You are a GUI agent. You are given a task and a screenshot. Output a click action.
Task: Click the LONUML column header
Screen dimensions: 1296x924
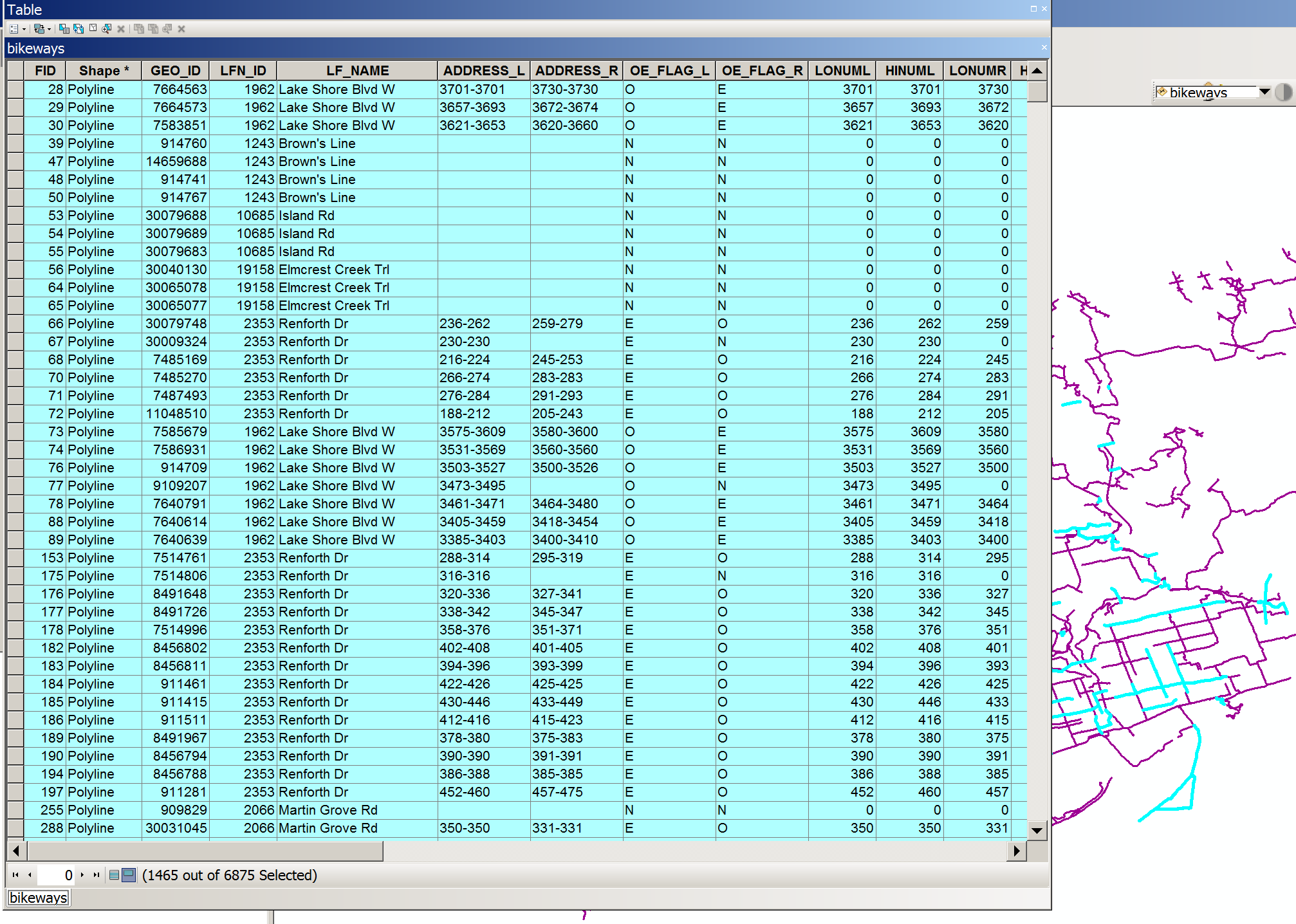click(842, 71)
